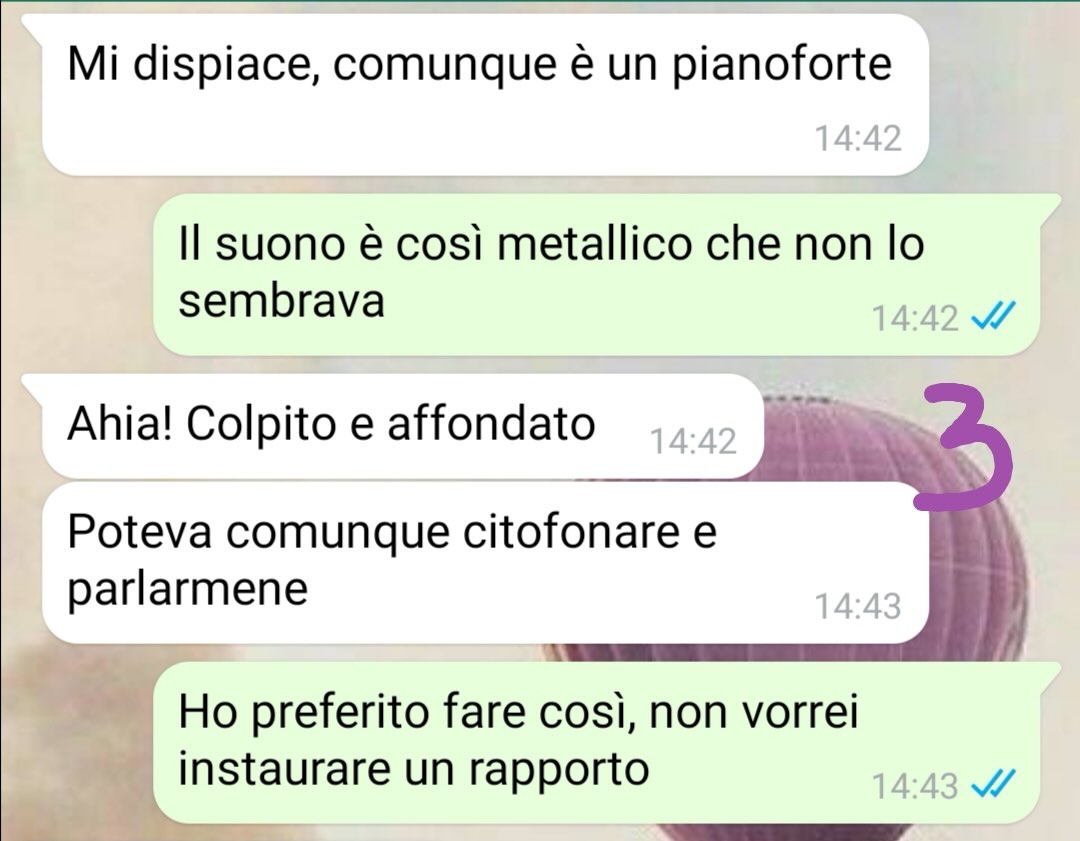Click the 14:42 timestamp beside 'affondato'
Image resolution: width=1080 pixels, height=841 pixels.
[694, 441]
